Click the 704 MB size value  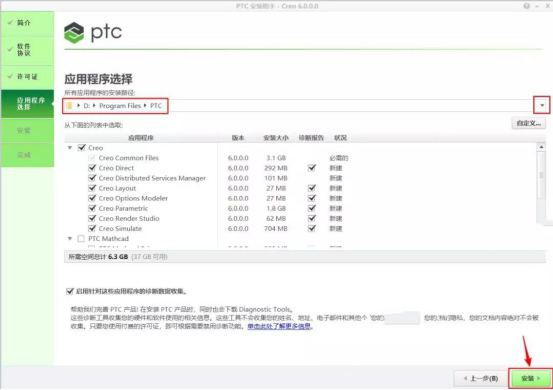point(276,228)
